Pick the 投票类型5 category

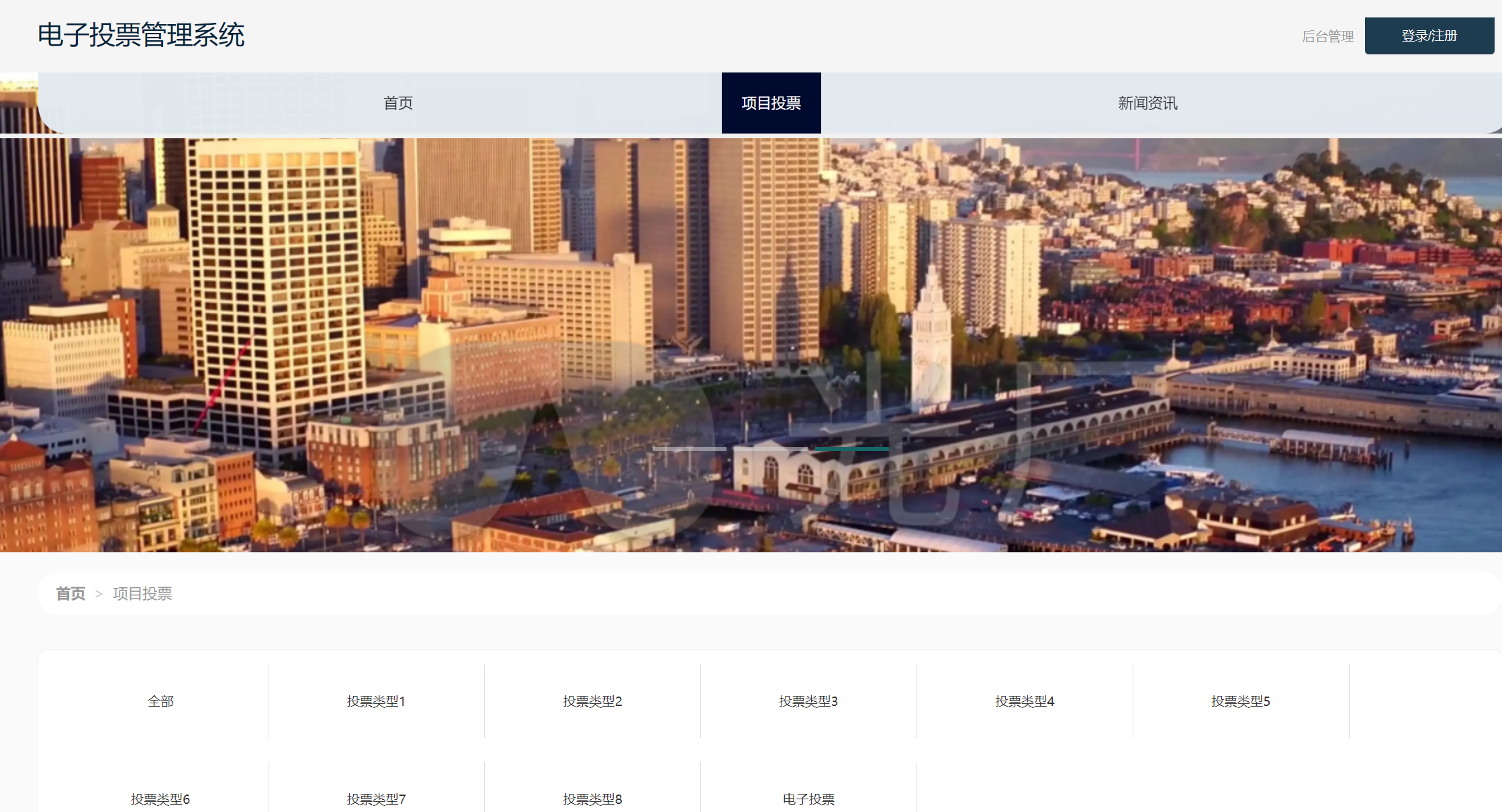coord(1241,701)
